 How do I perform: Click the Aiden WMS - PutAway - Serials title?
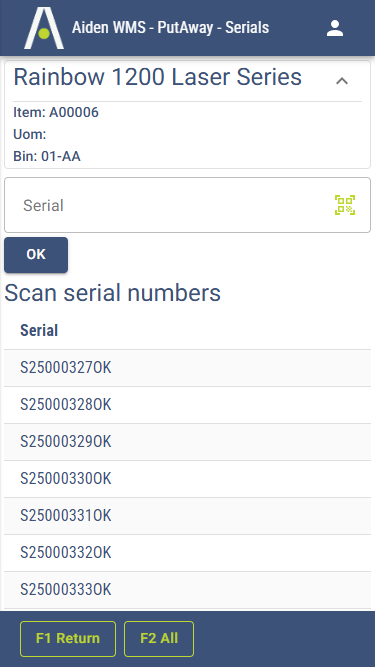(170, 28)
